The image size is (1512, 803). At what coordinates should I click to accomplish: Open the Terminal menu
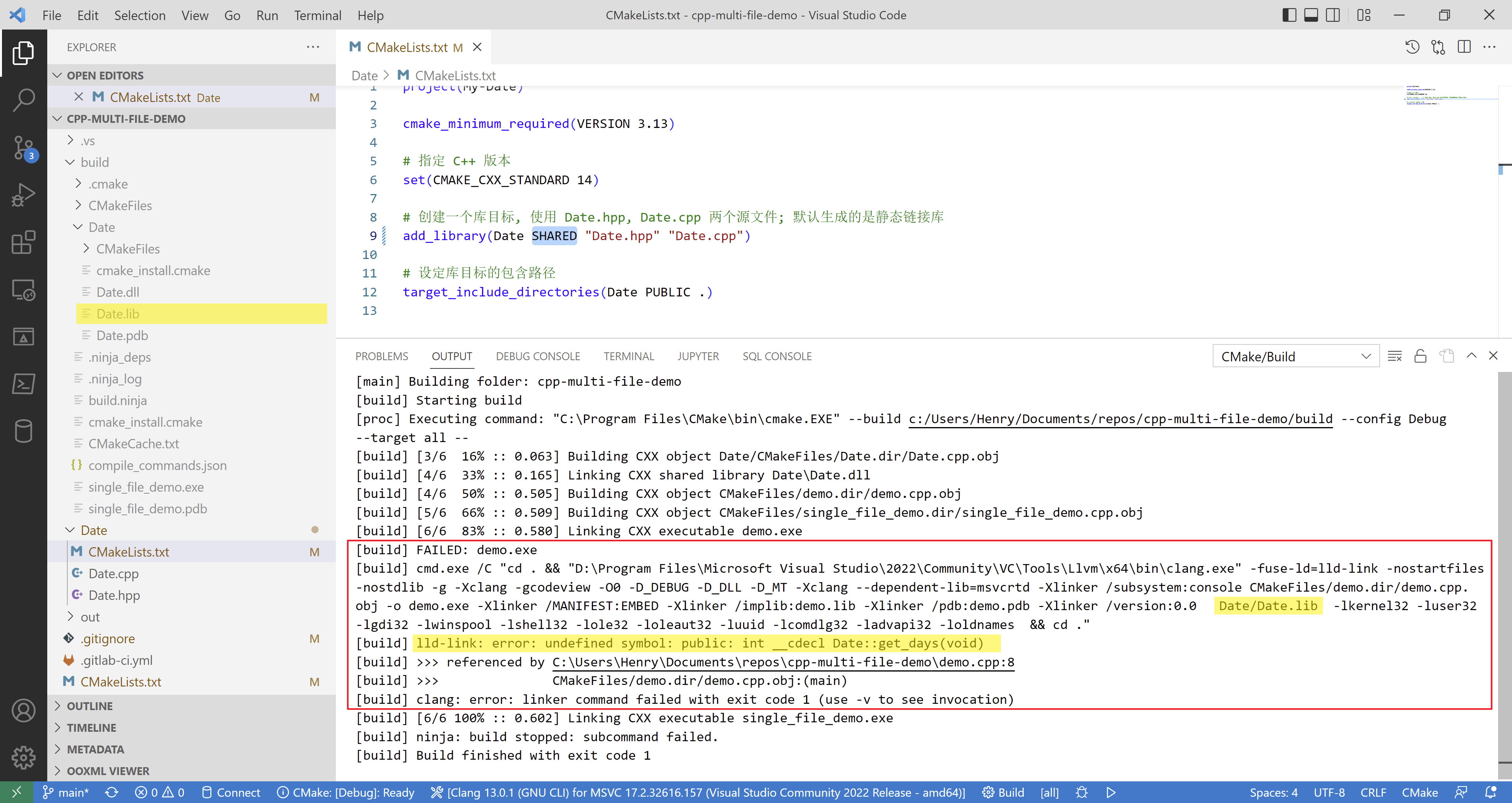[x=317, y=15]
